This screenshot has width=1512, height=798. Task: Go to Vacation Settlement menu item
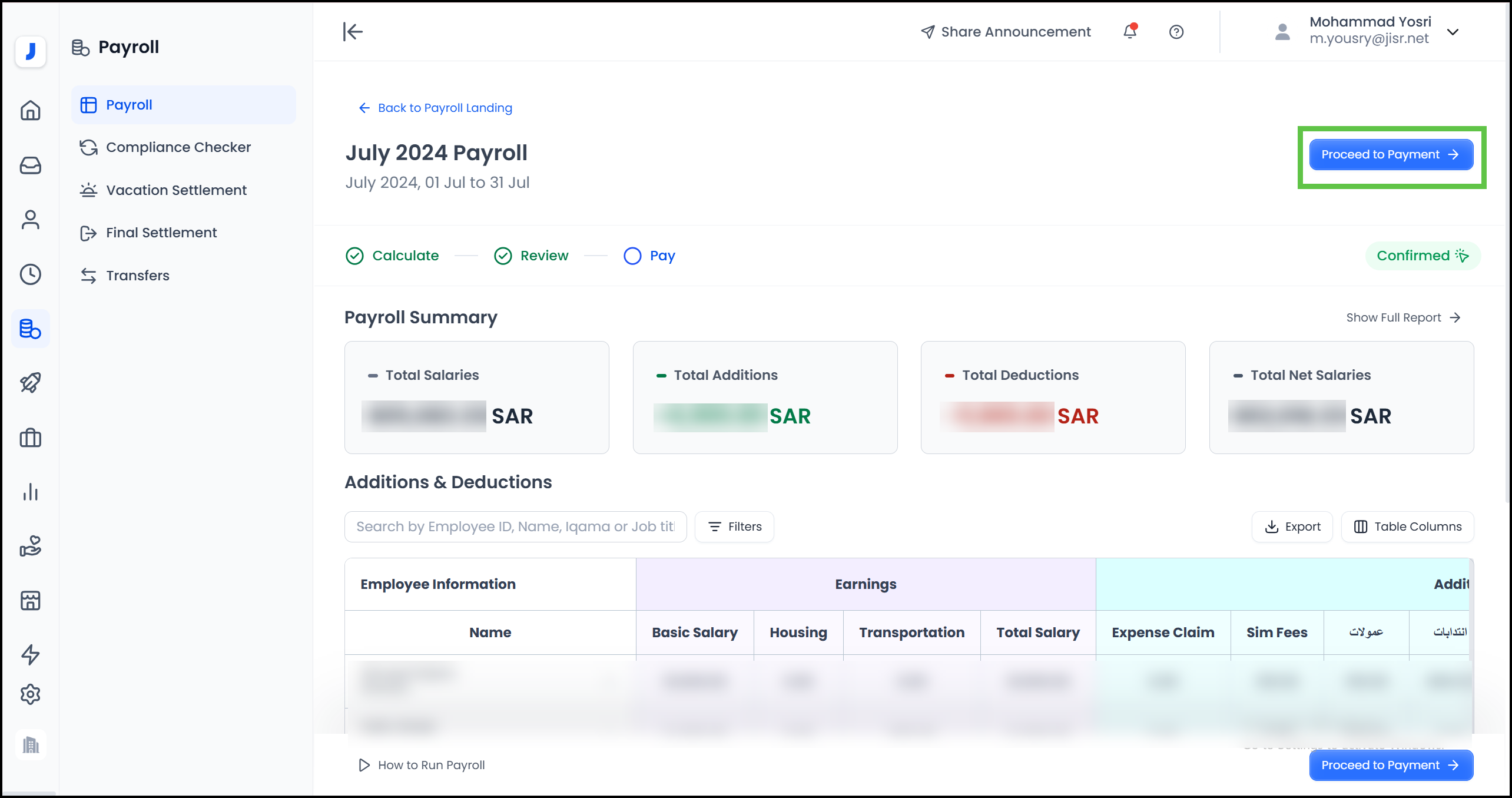pyautogui.click(x=176, y=190)
